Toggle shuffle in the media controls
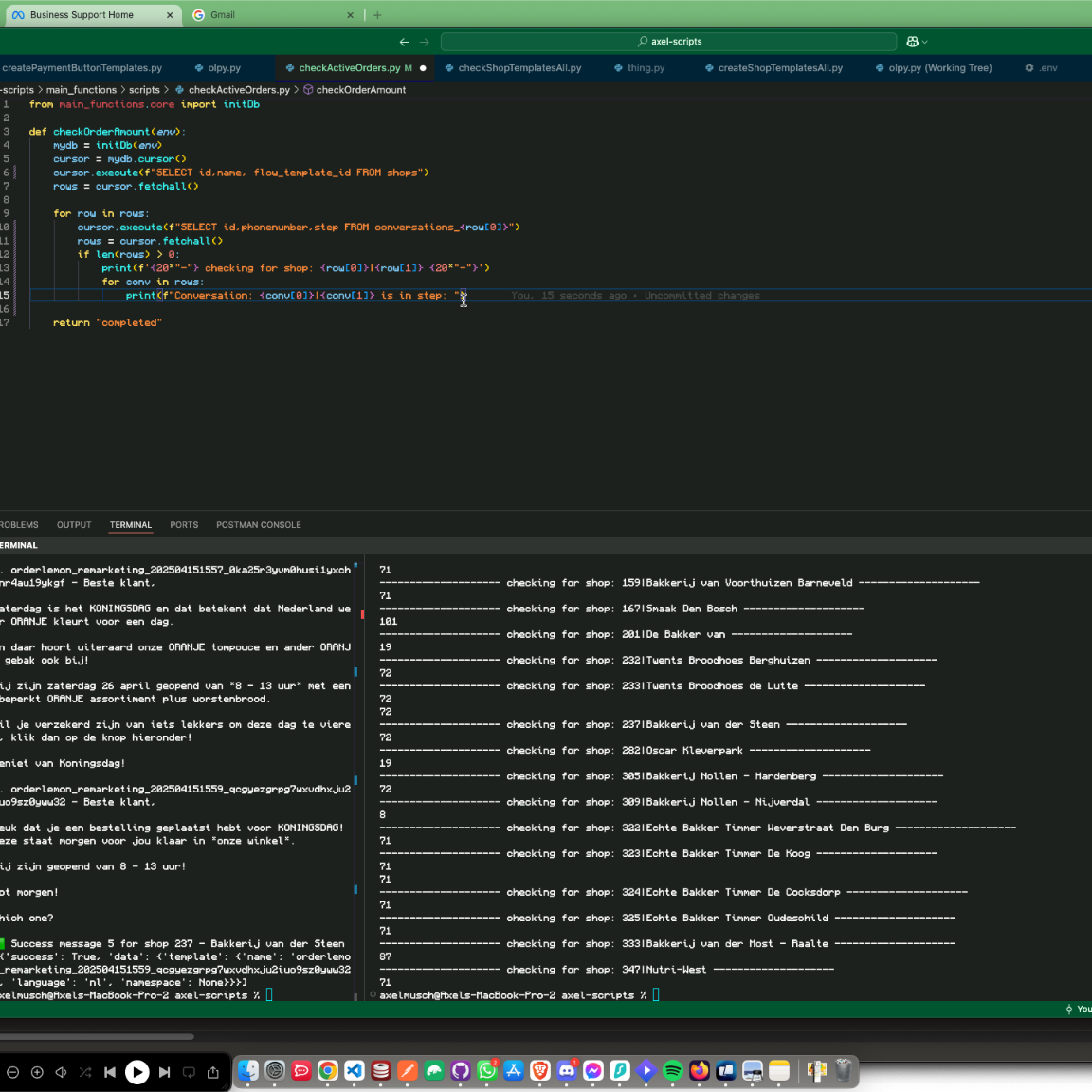Image resolution: width=1092 pixels, height=1092 pixels. [85, 1072]
